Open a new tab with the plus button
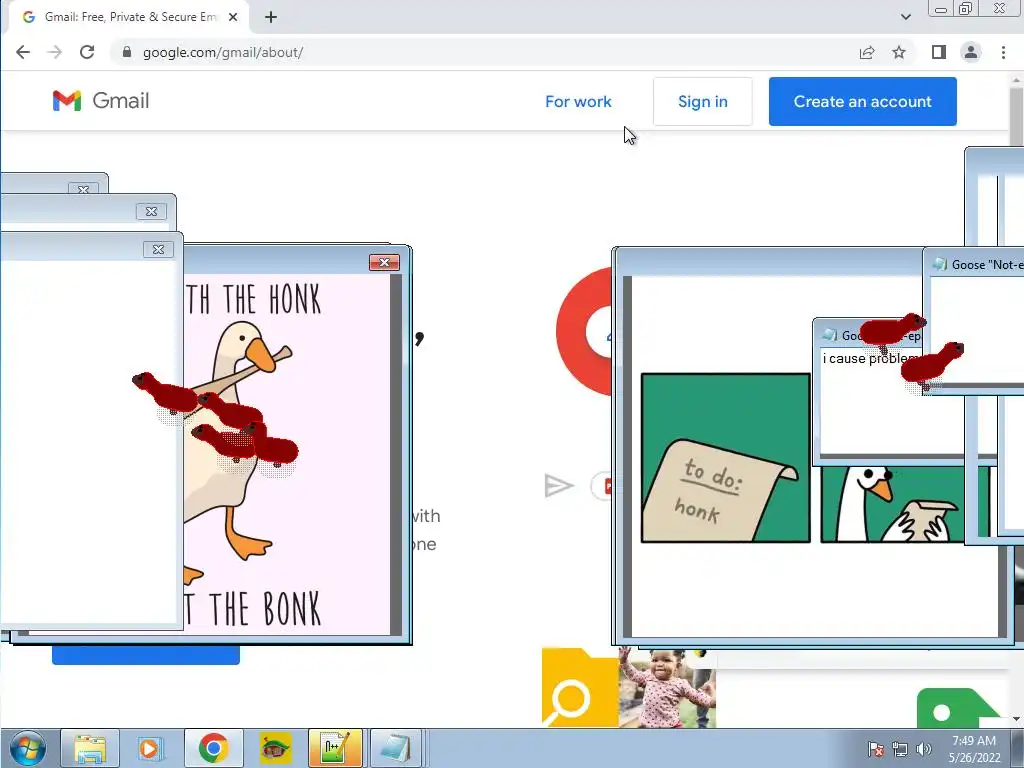The width and height of the screenshot is (1024, 768). [x=271, y=17]
